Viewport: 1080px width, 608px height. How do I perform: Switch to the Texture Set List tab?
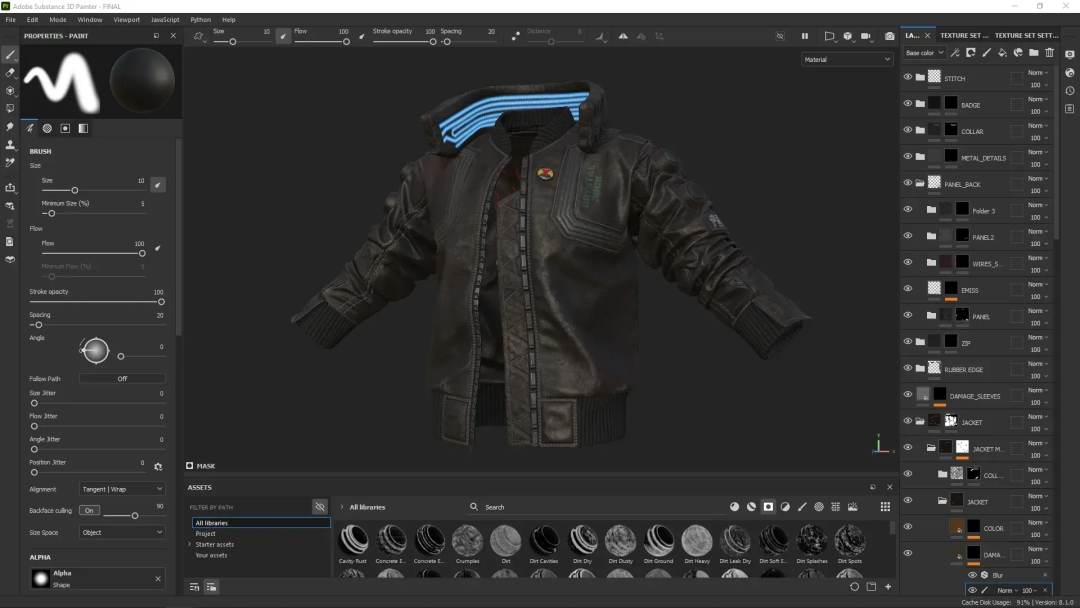tap(964, 35)
